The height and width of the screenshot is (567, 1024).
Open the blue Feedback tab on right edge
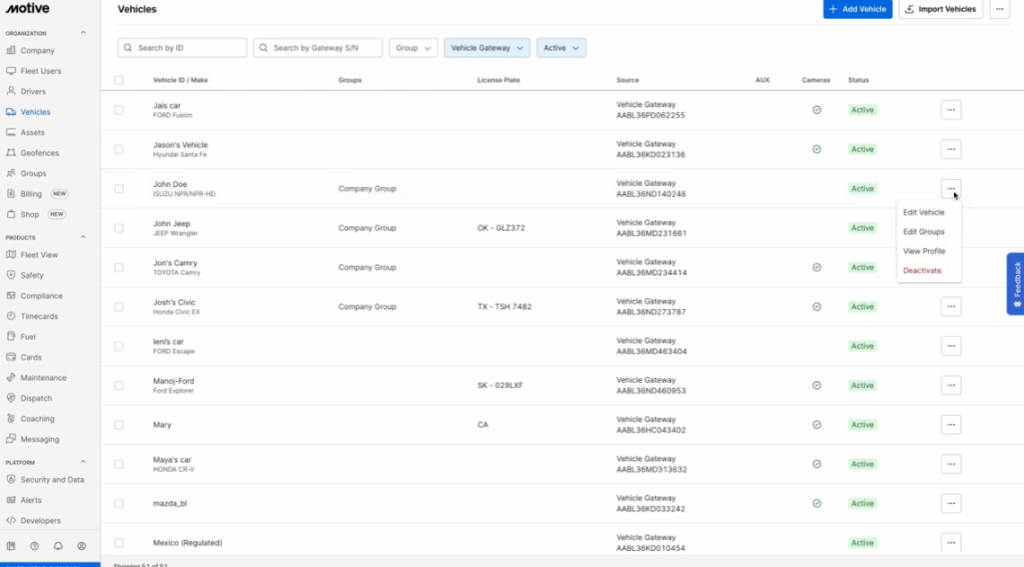coord(1015,283)
